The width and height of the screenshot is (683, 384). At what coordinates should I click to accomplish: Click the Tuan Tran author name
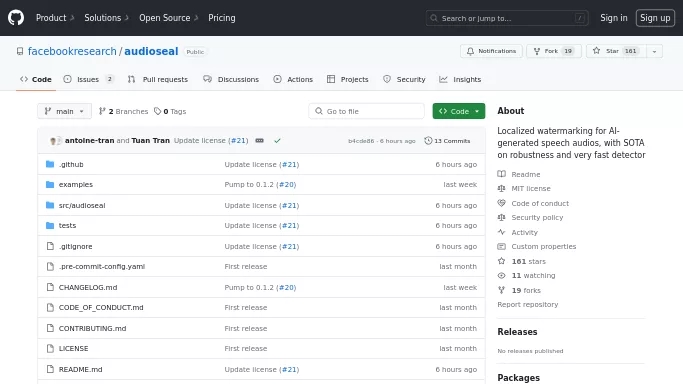click(150, 141)
